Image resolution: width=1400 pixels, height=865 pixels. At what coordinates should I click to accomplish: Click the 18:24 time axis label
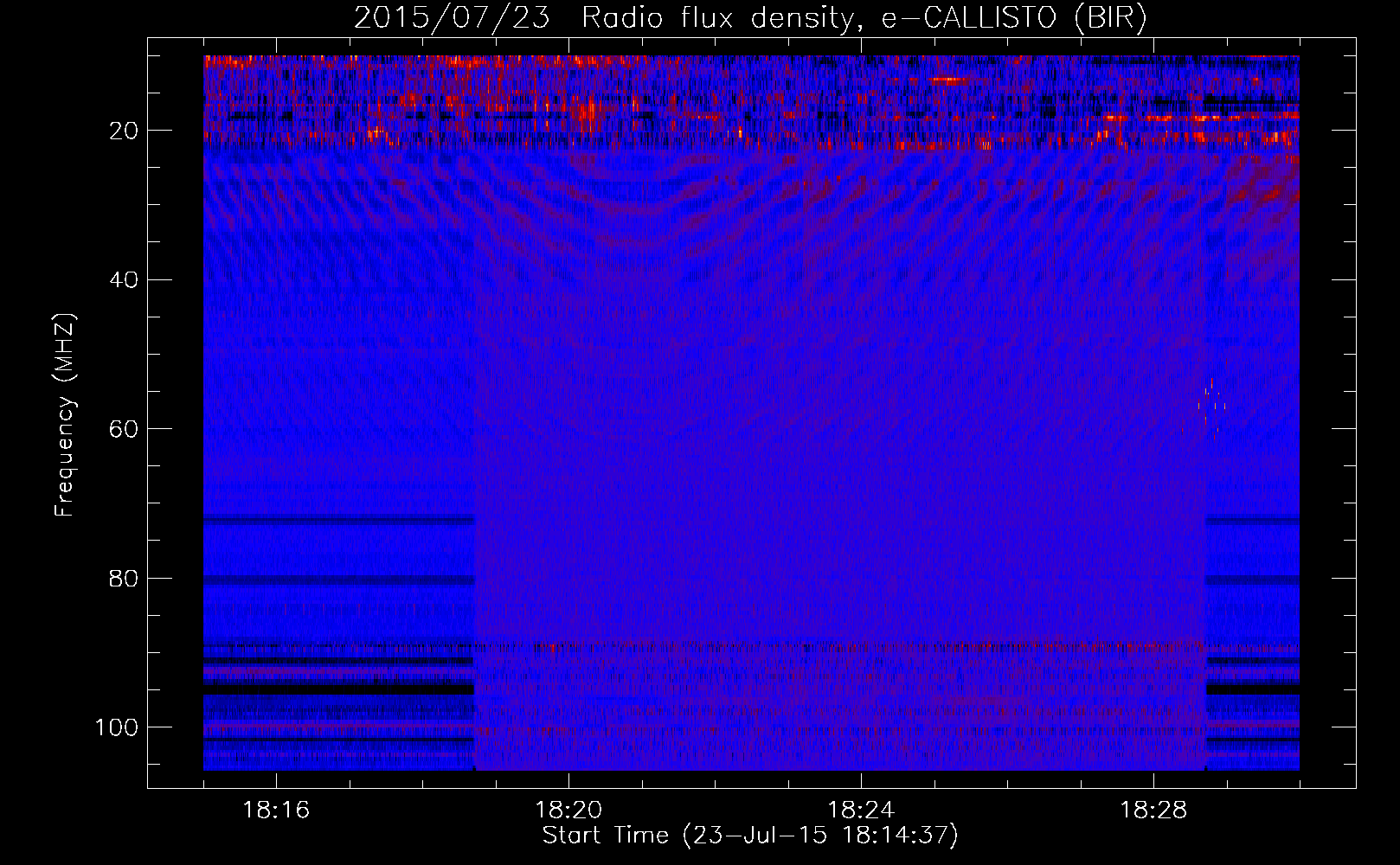click(861, 811)
